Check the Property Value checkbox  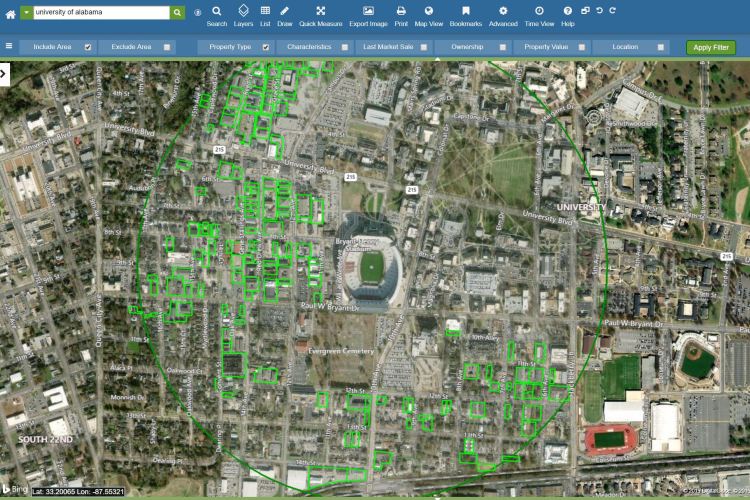[x=582, y=47]
